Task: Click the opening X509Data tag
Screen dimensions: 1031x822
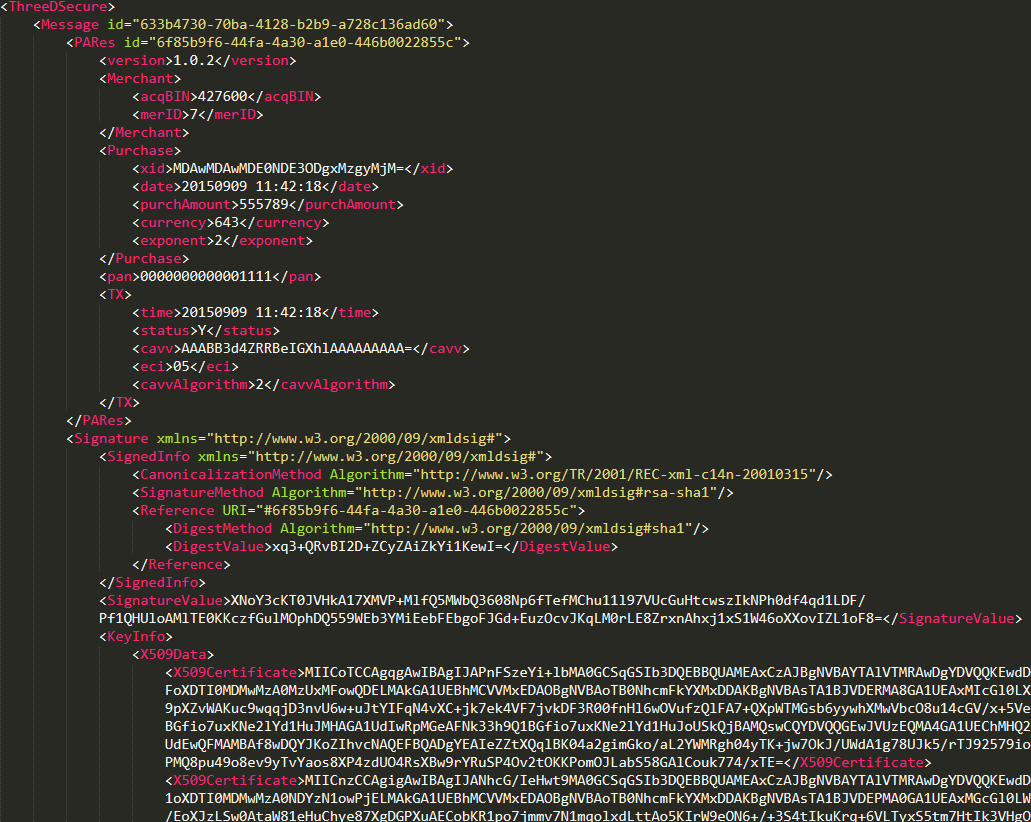Action: (x=173, y=655)
